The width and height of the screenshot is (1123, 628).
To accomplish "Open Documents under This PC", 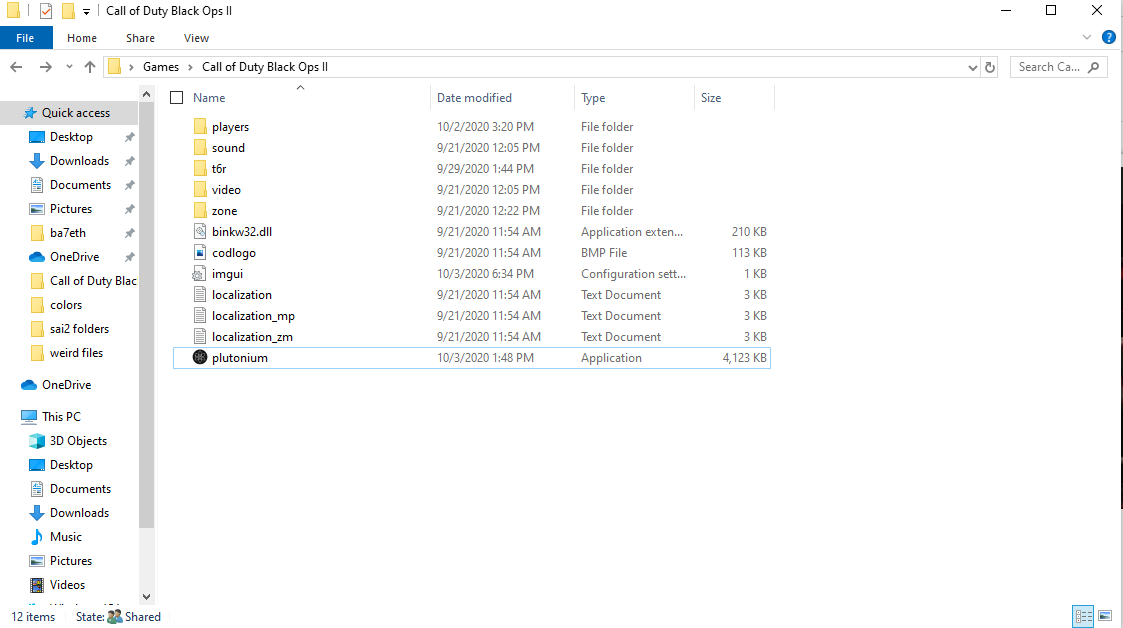I will [69, 489].
